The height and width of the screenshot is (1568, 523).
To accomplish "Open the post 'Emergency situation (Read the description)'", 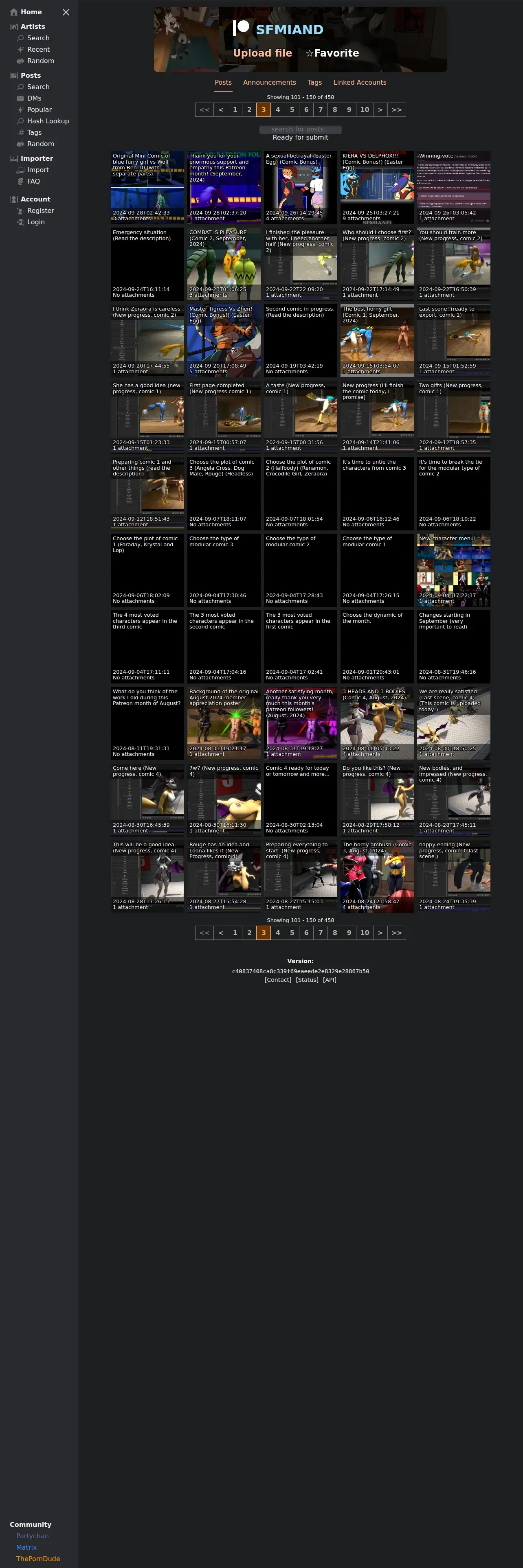I will pos(147,264).
